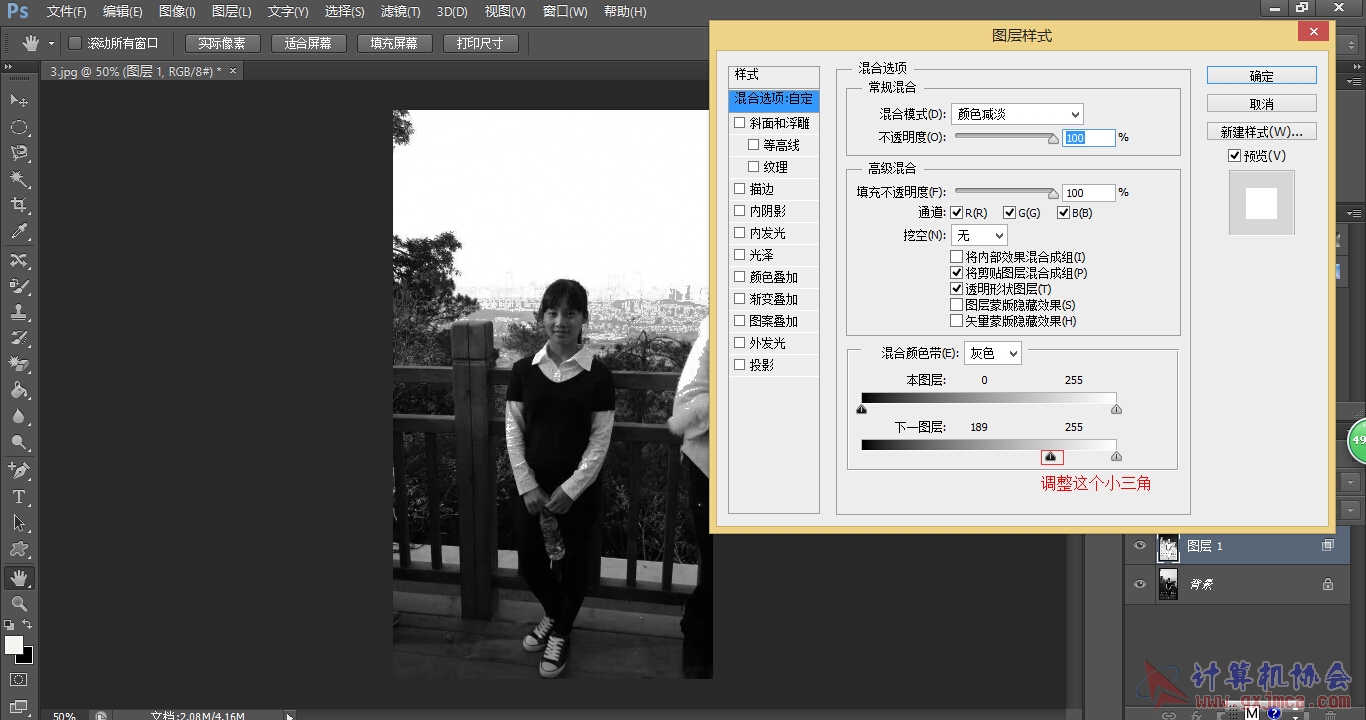Uncheck the 预览(V) preview checkbox

pyautogui.click(x=1234, y=156)
